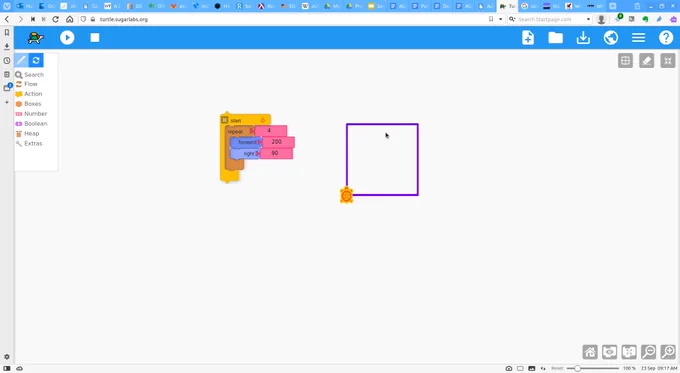Bookmark this page in address bar
Image resolution: width=680 pixels, height=373 pixels.
coord(491,19)
